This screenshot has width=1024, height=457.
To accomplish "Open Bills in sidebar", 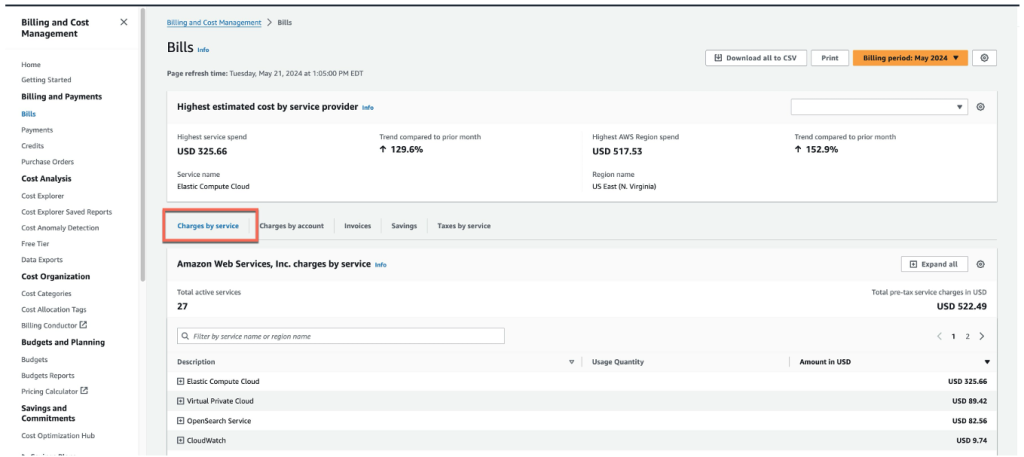I will (x=28, y=114).
